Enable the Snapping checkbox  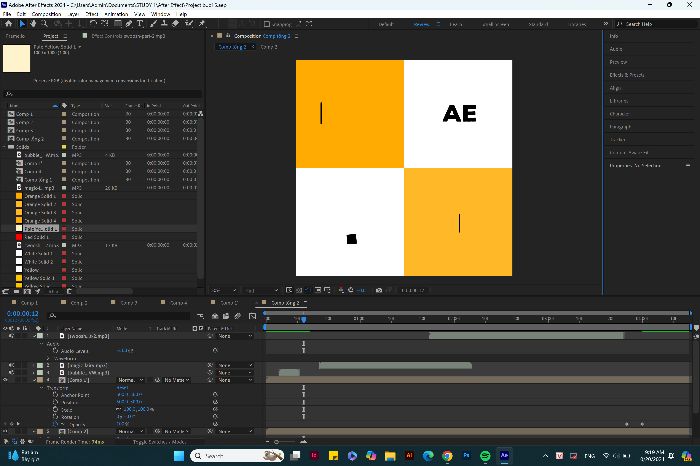coord(267,24)
